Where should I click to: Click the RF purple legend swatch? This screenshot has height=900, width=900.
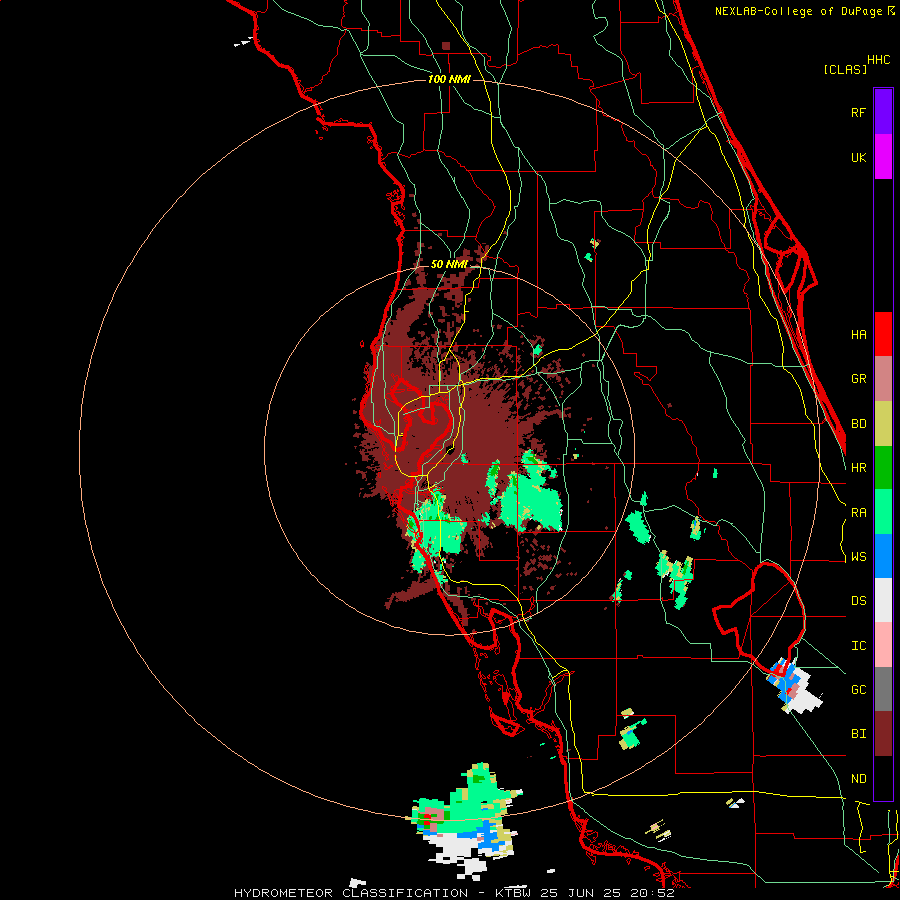coord(883,112)
